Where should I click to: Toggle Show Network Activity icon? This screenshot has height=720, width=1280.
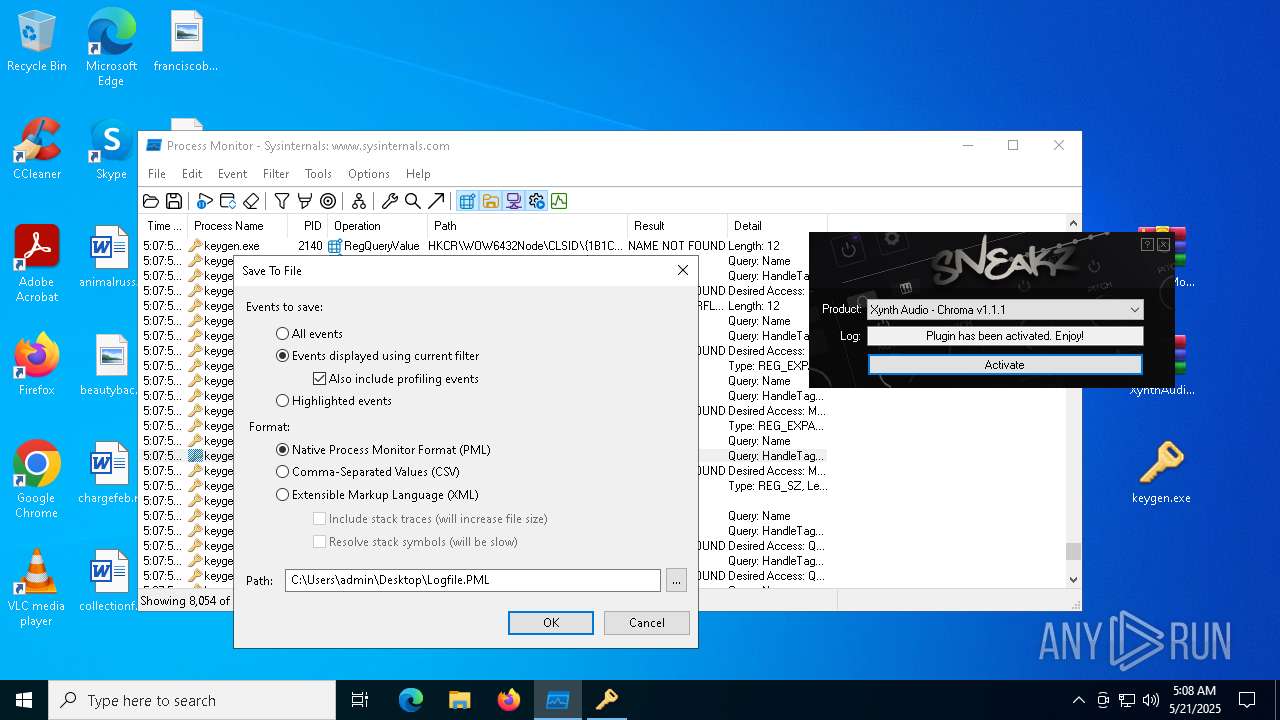click(513, 201)
